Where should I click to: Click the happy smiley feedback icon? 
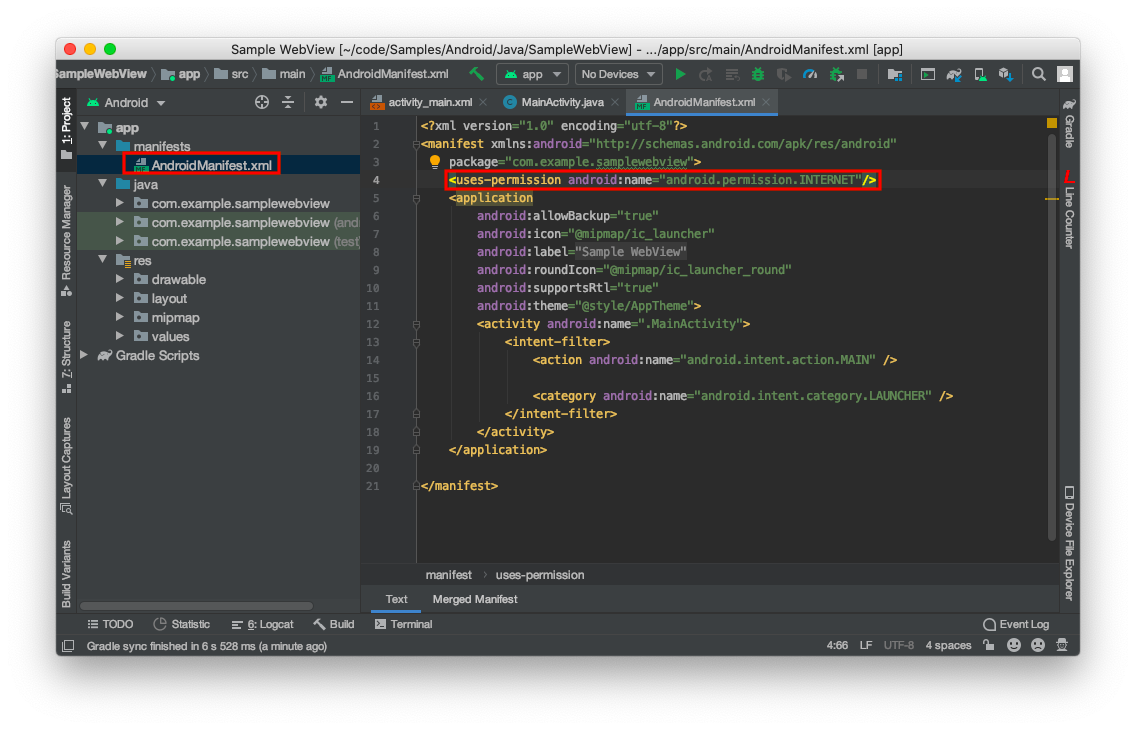(1014, 645)
